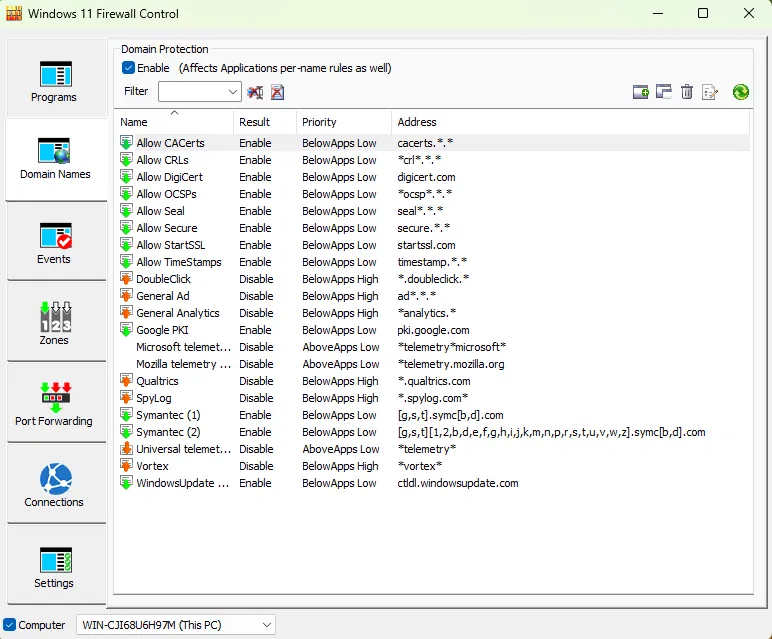Click the clear filter text icon
Screen dimensions: 772x639
255,92
